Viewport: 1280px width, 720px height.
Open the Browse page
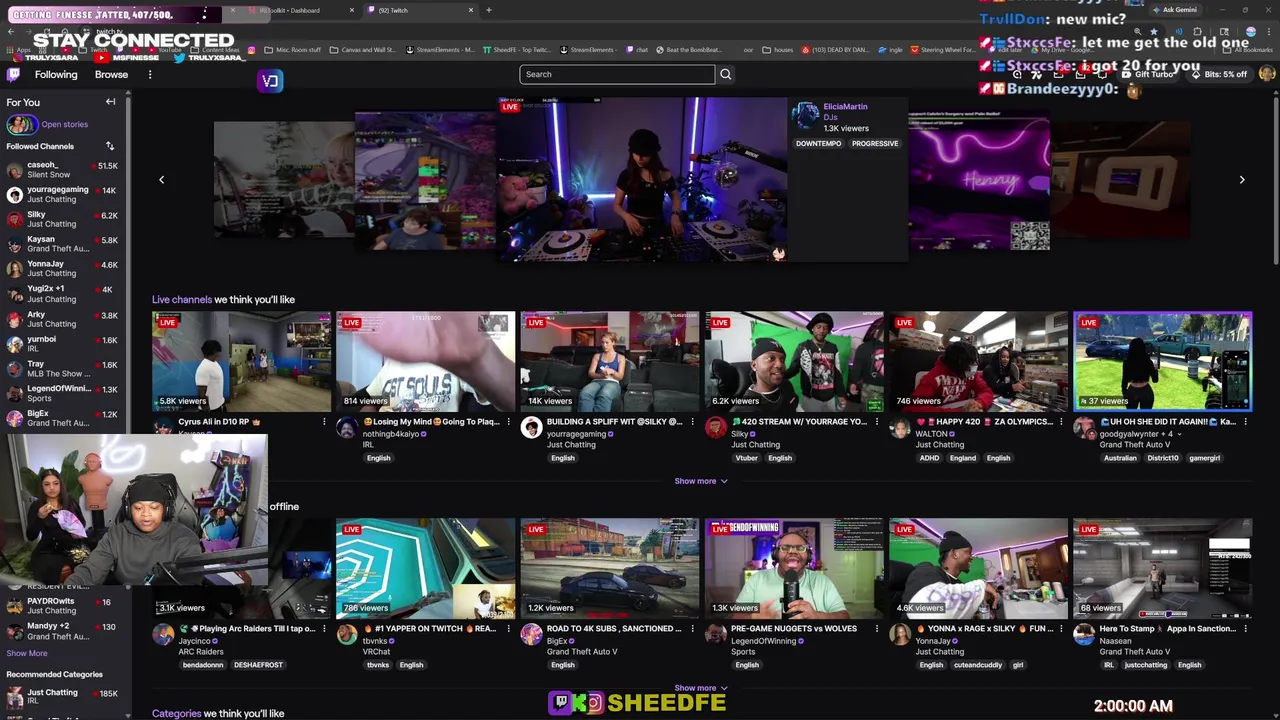click(x=111, y=75)
